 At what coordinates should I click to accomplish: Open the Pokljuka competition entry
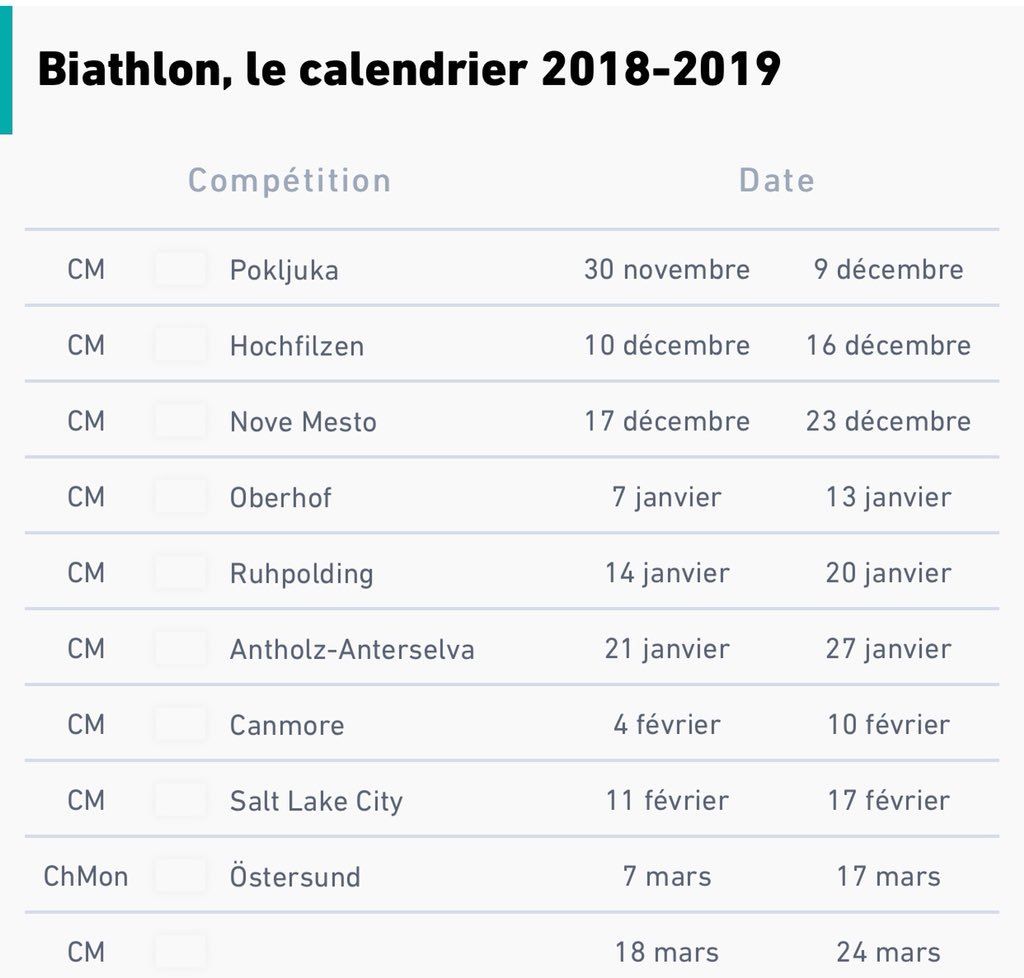(x=284, y=270)
